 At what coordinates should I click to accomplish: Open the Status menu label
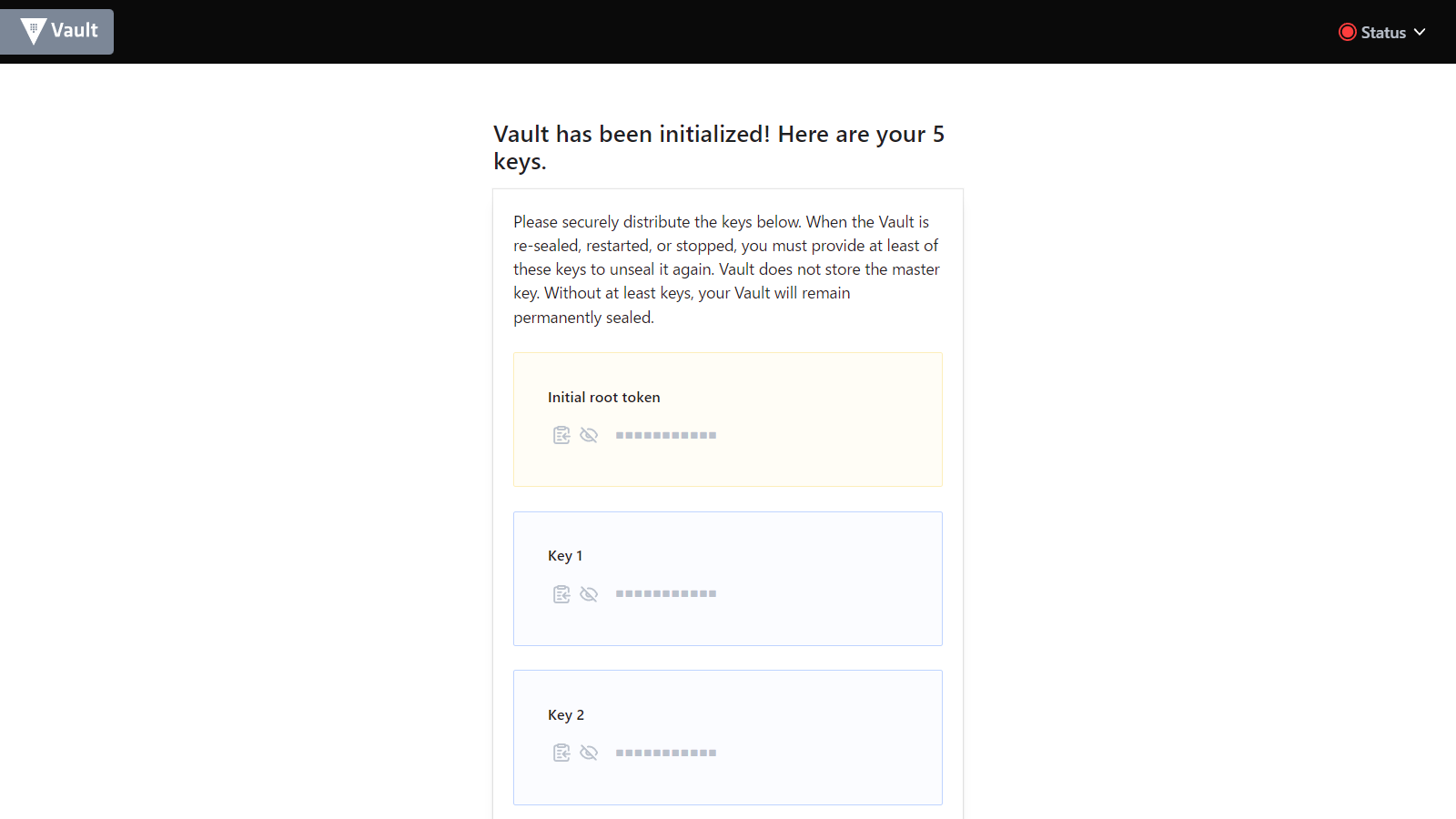click(x=1383, y=33)
